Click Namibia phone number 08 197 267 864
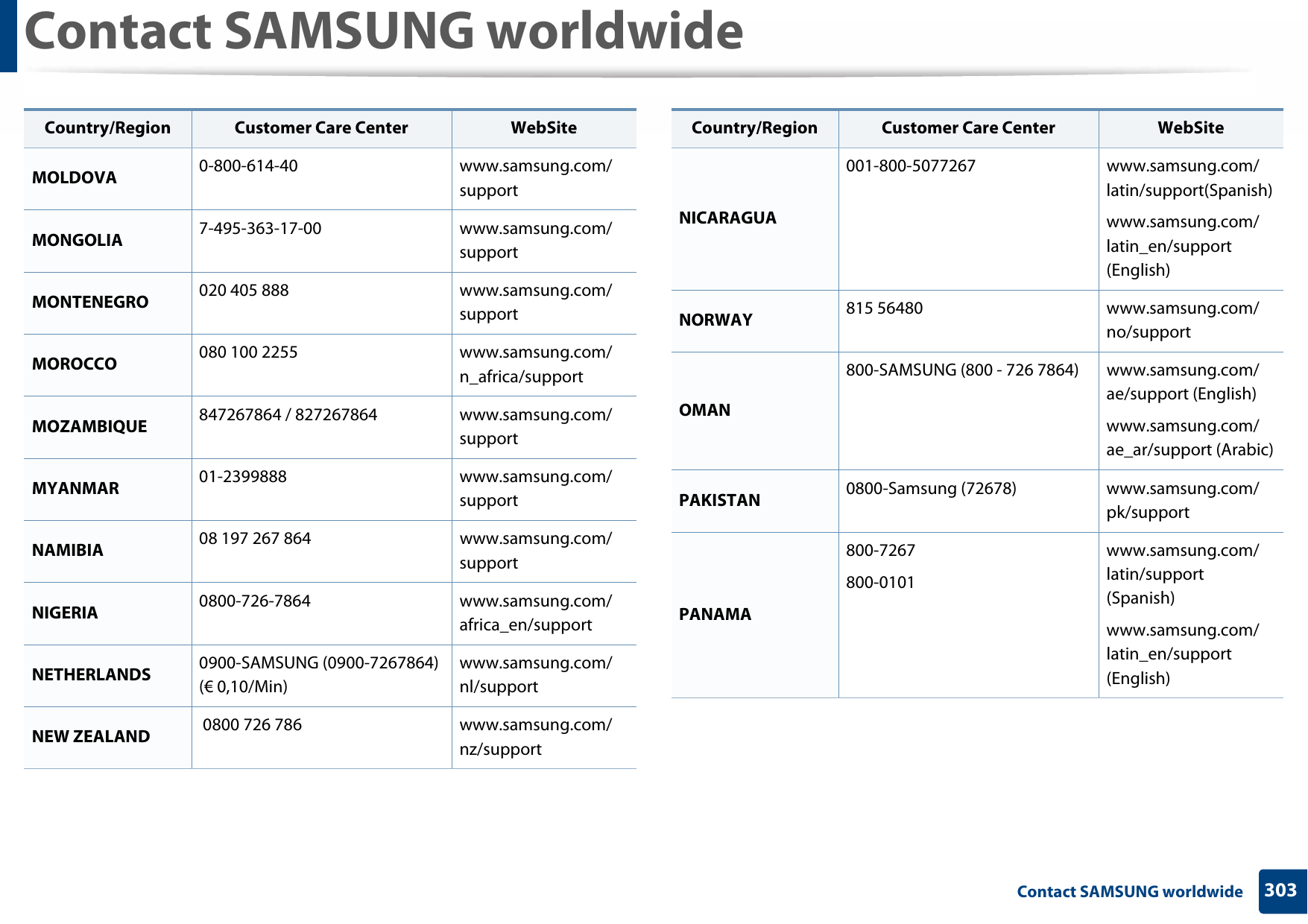This screenshot has width=1308, height=924. click(x=255, y=539)
